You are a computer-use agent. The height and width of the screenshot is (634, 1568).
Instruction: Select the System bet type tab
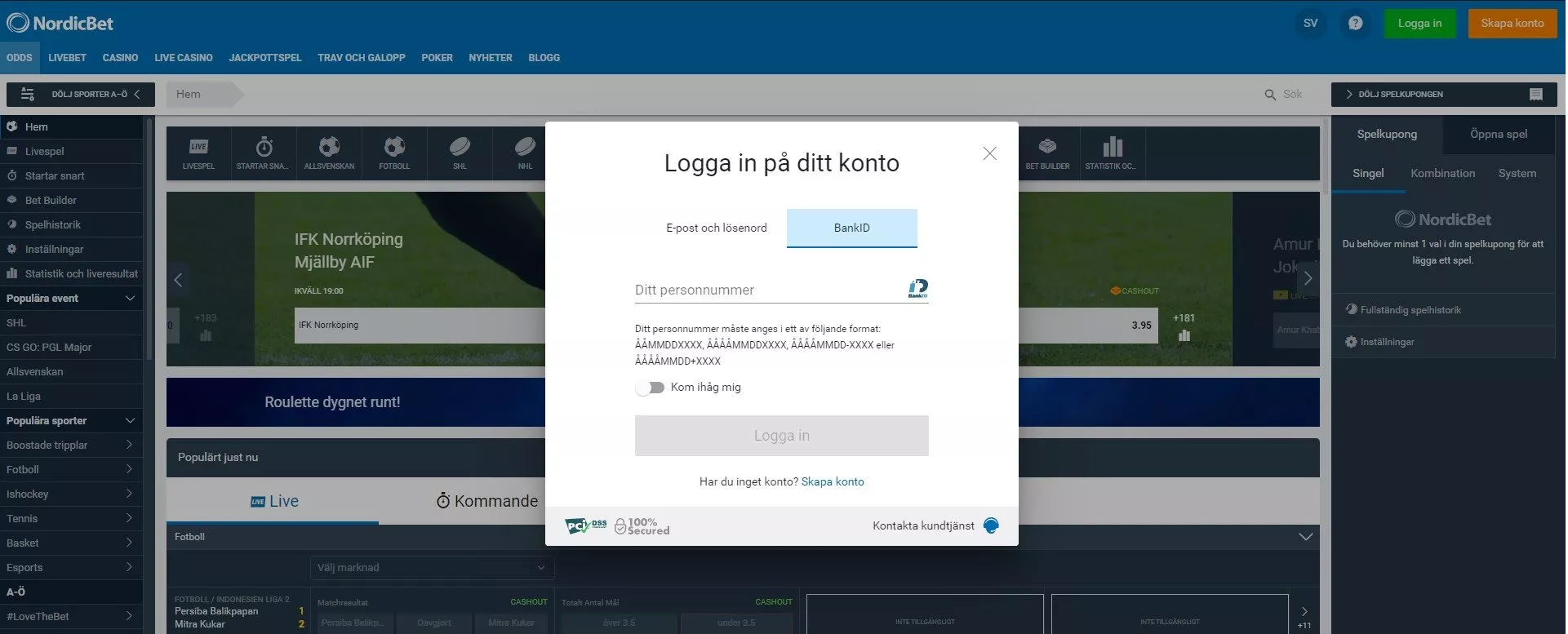point(1517,173)
